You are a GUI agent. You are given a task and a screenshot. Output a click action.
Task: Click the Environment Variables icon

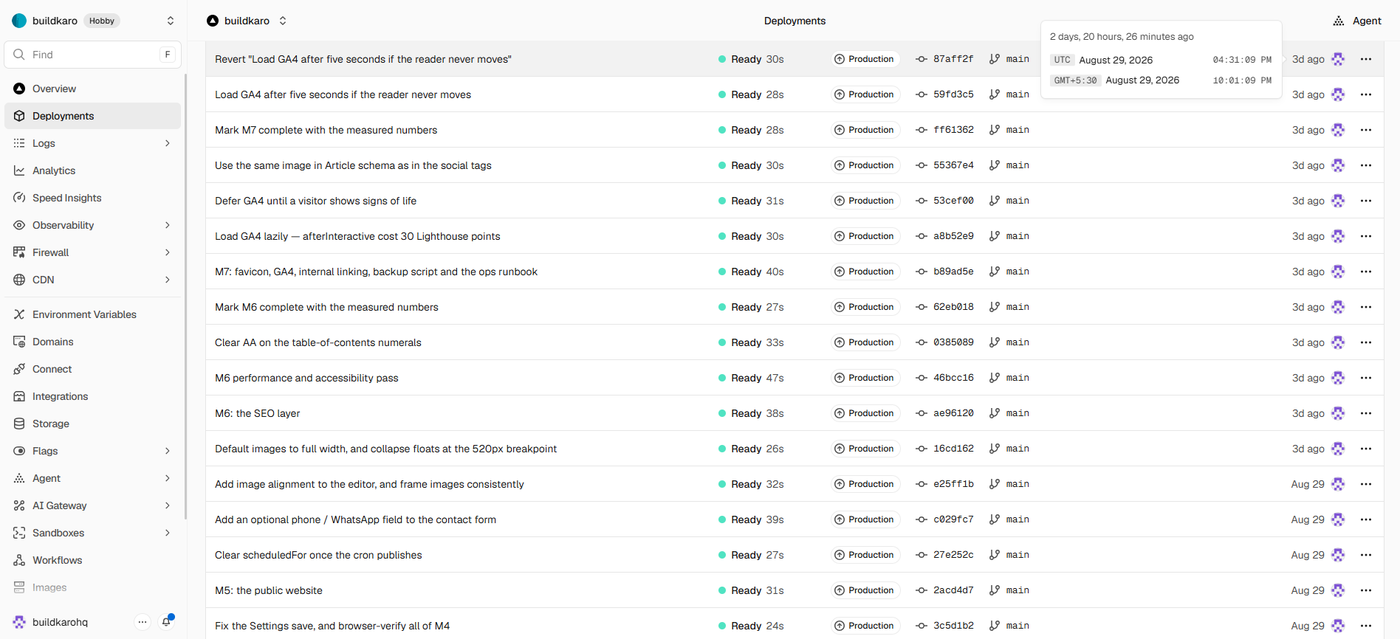coord(19,314)
